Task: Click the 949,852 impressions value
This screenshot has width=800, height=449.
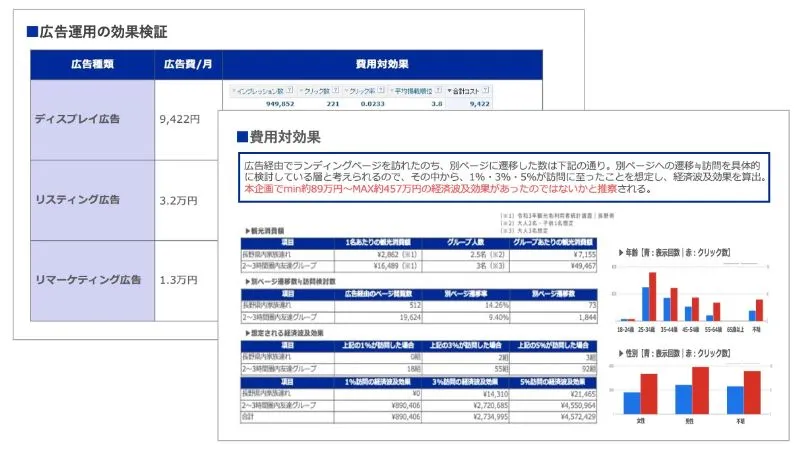Action: 280,104
